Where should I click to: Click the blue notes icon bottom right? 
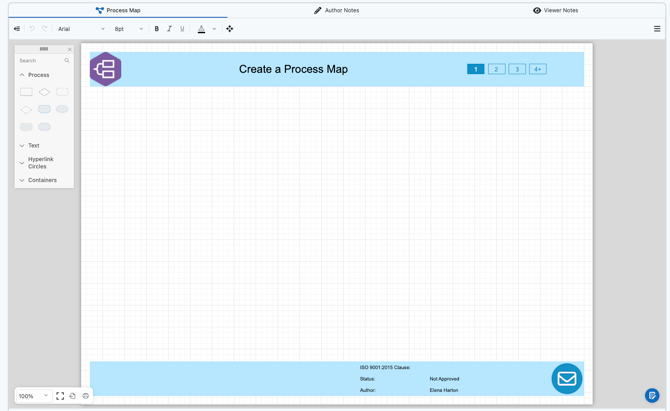(x=652, y=395)
